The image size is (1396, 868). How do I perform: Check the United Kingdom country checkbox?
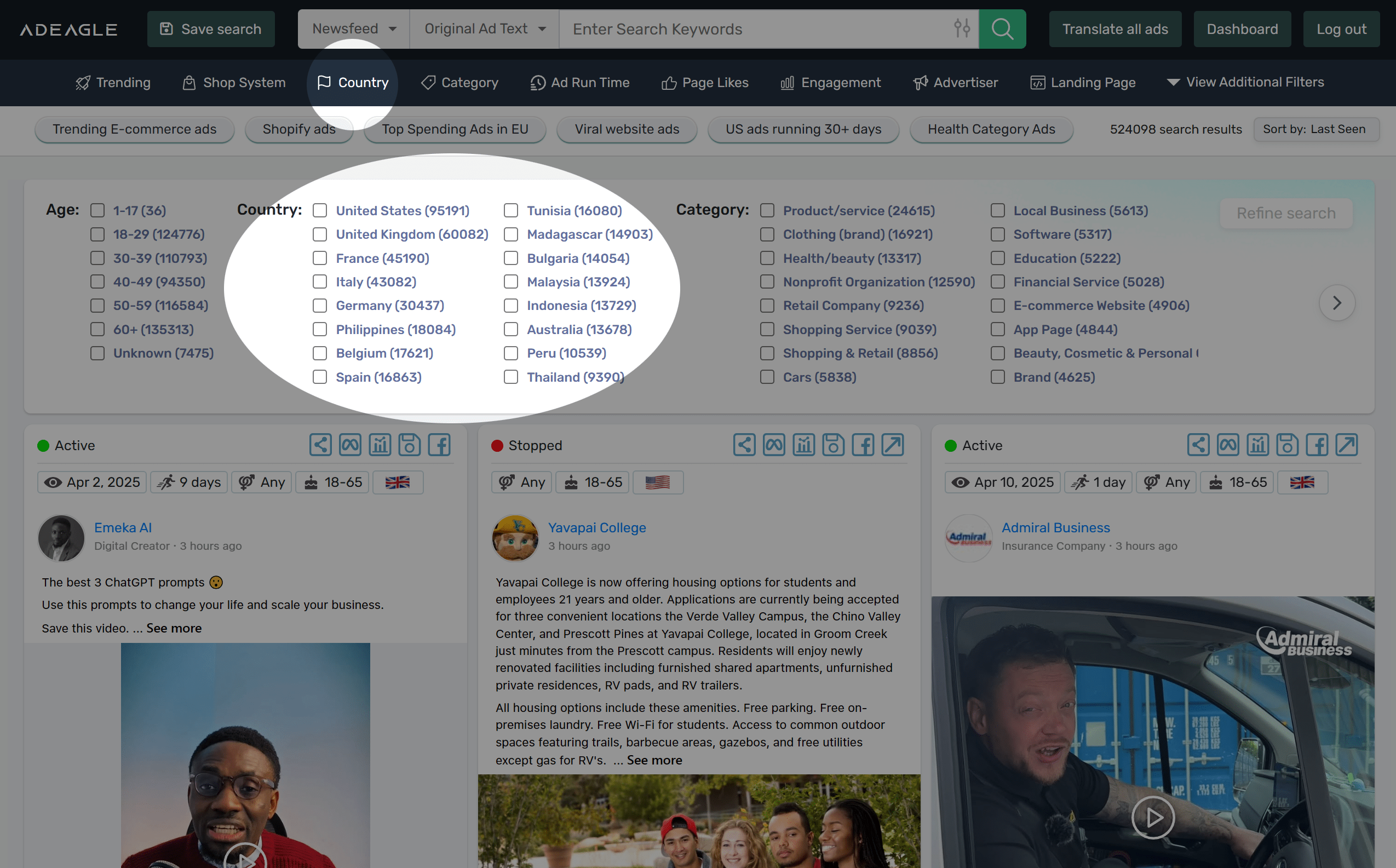click(x=320, y=234)
